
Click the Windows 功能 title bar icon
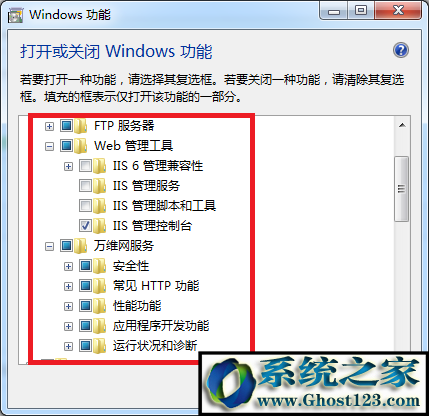[15, 15]
